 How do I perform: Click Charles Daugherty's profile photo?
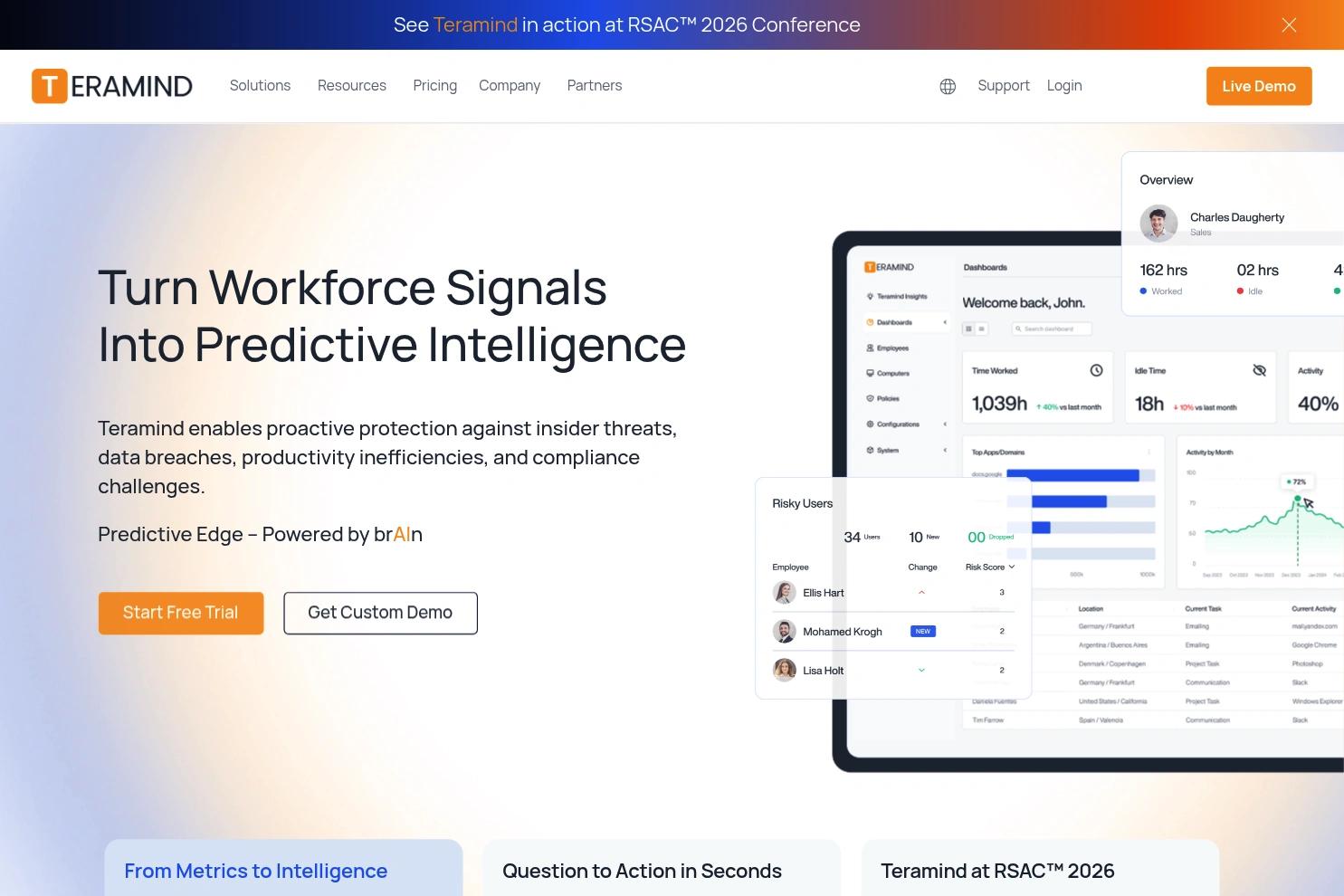tap(1158, 224)
